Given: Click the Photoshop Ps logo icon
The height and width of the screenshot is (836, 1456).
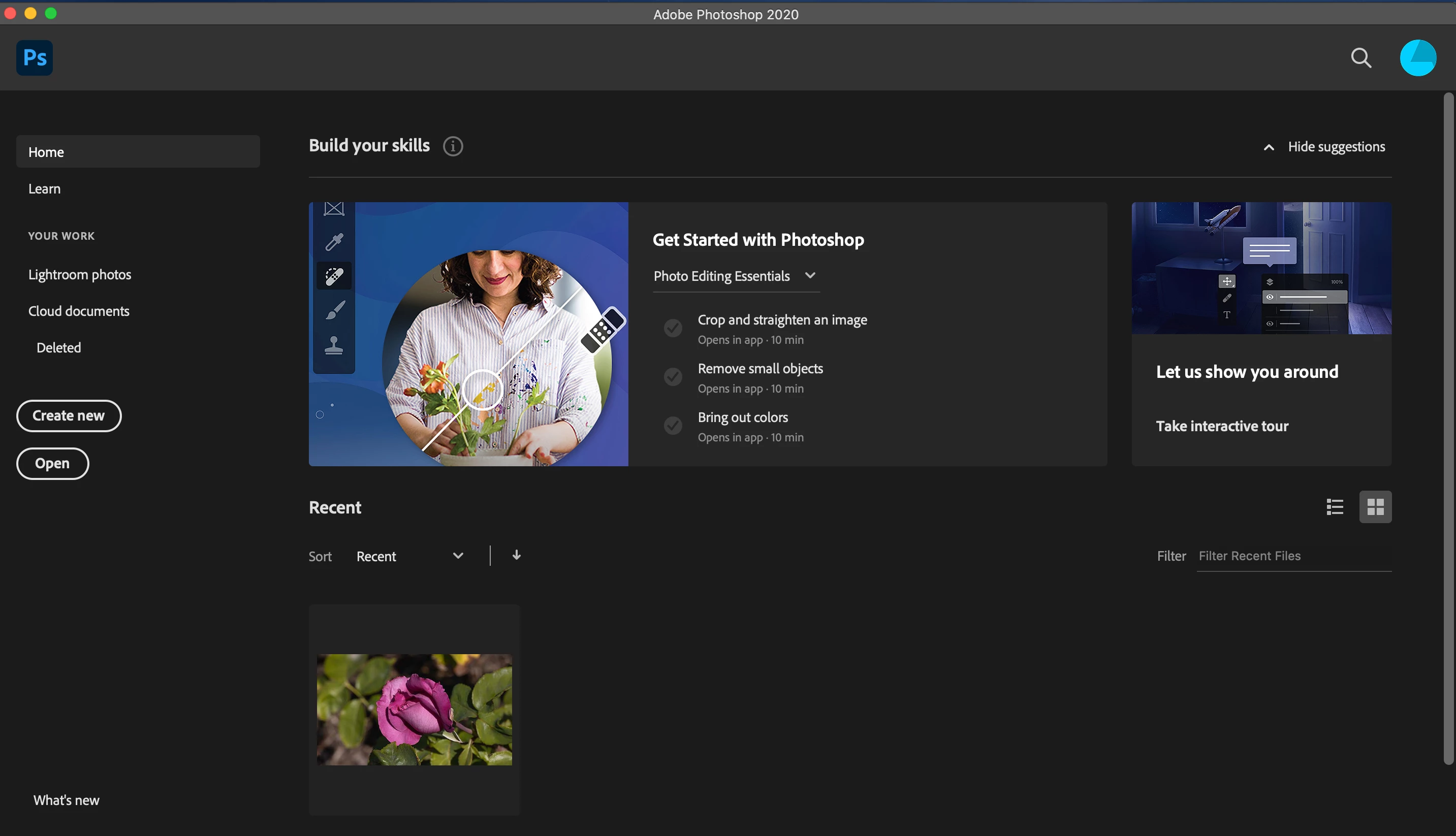Looking at the screenshot, I should click(35, 57).
